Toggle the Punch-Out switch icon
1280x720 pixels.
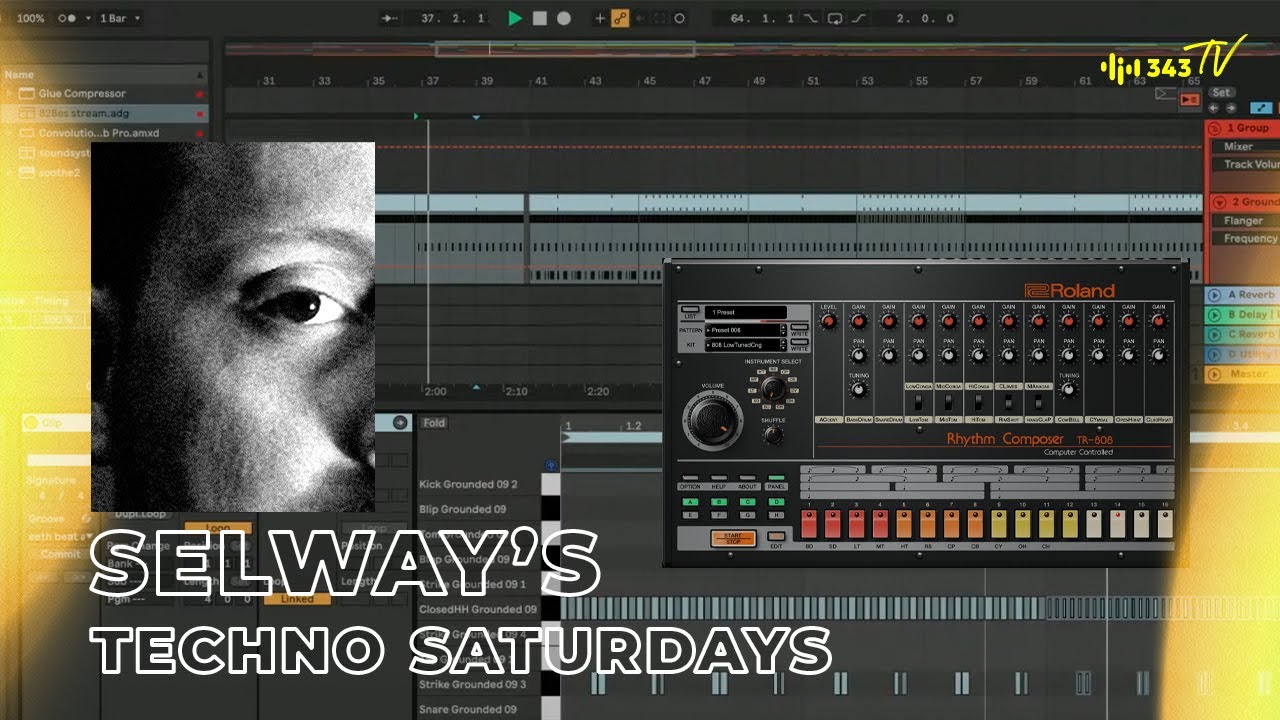pos(860,18)
